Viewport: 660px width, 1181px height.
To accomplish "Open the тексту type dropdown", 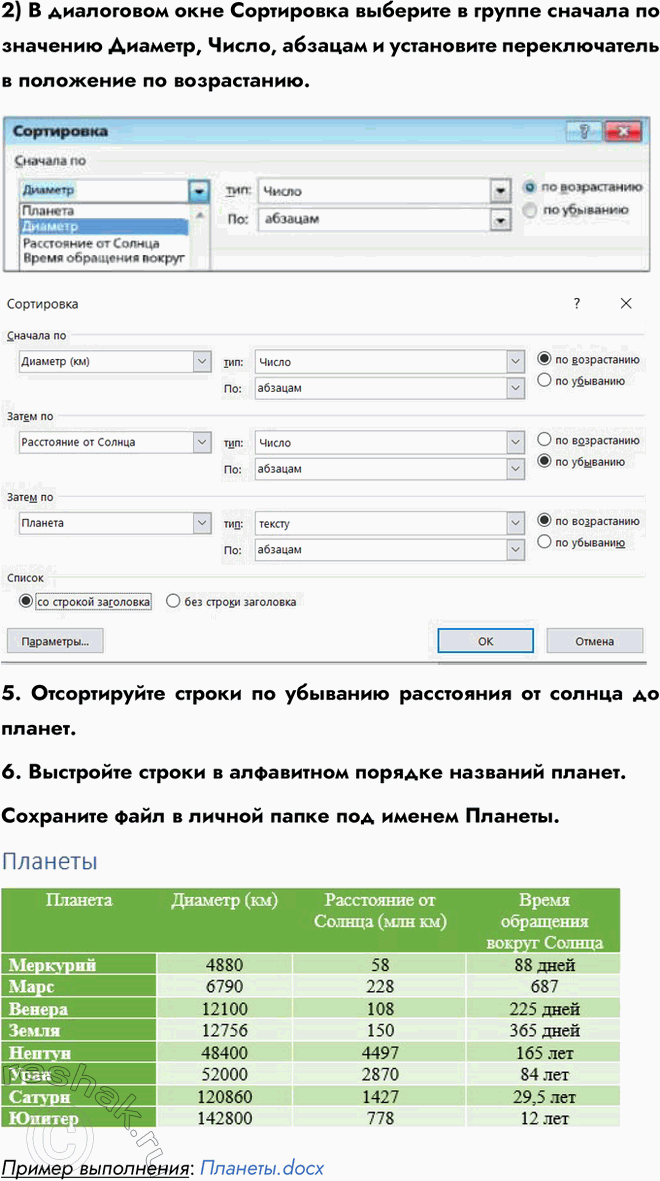I will pos(515,523).
